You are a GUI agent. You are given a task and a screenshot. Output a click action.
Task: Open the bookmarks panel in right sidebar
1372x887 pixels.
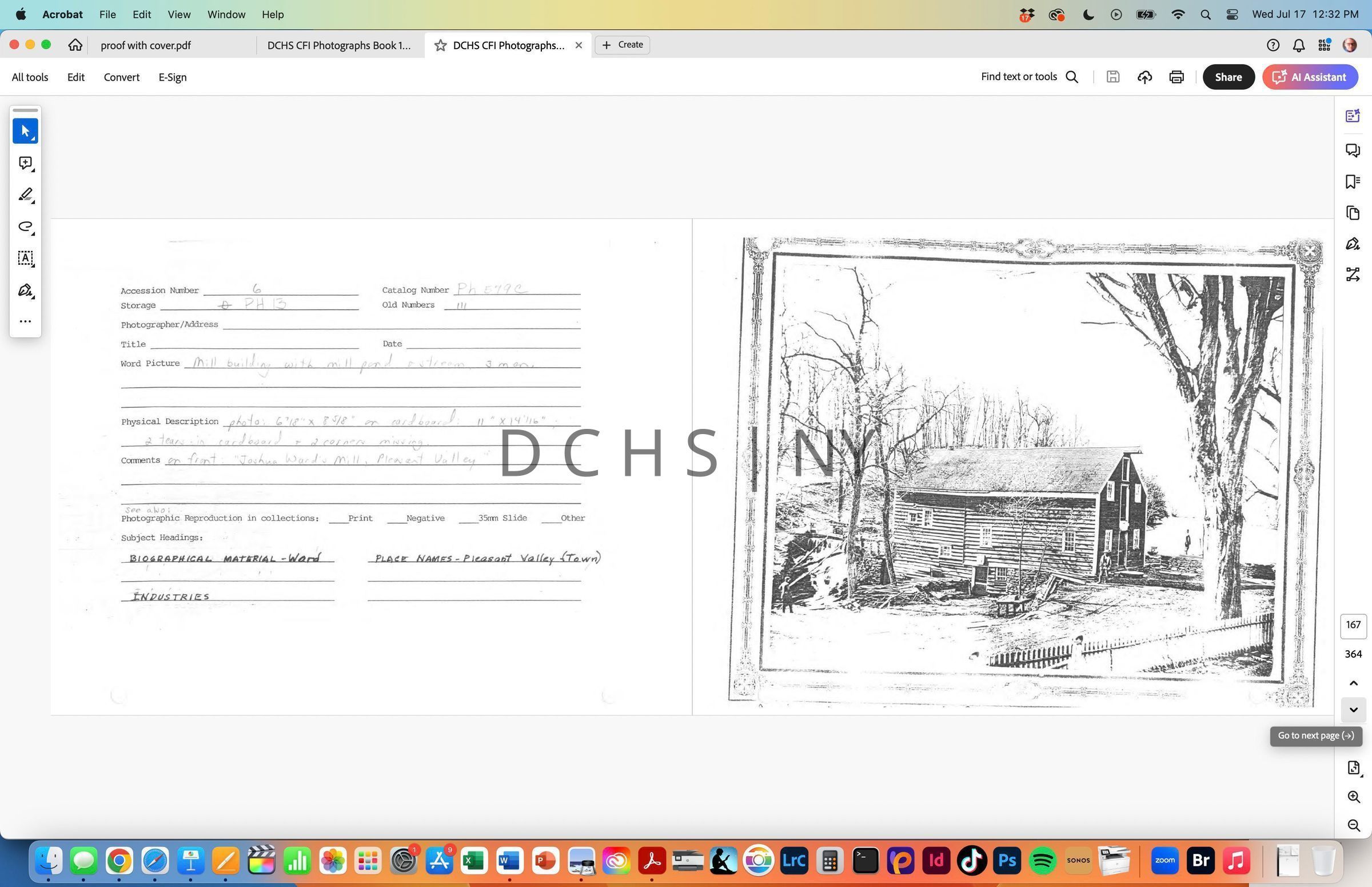tap(1353, 181)
